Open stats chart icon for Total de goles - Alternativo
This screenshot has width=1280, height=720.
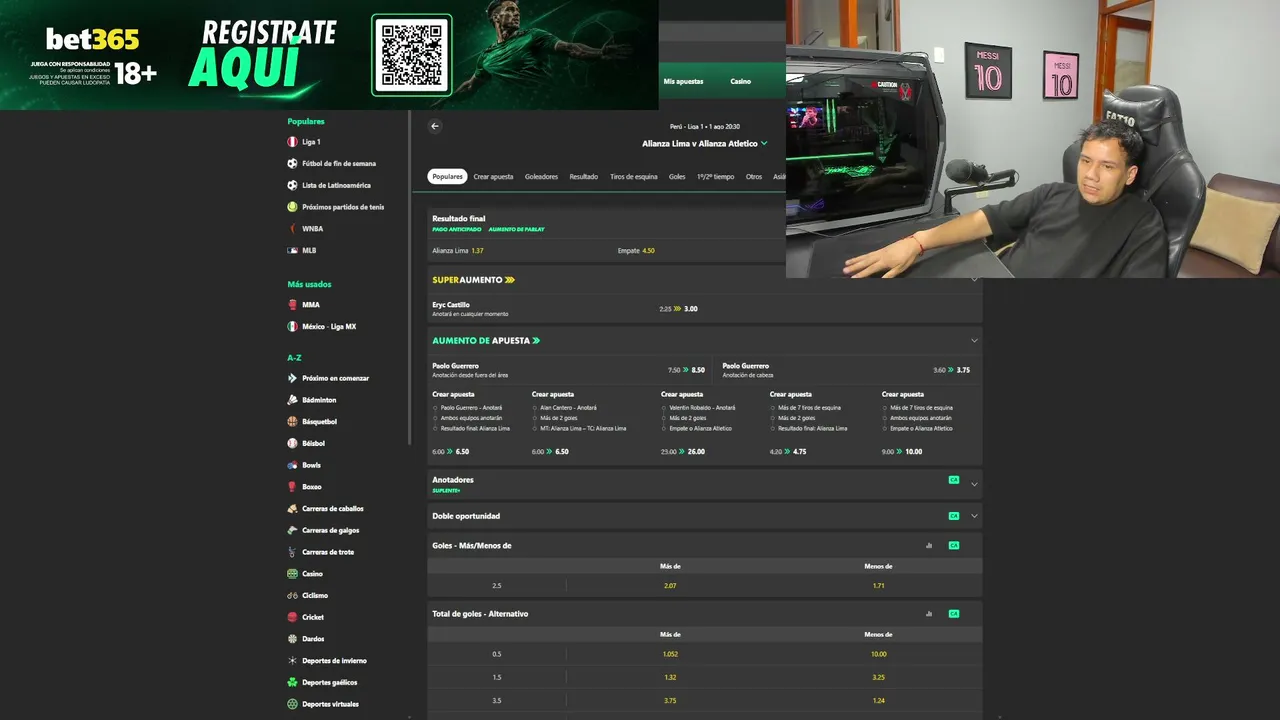point(929,614)
